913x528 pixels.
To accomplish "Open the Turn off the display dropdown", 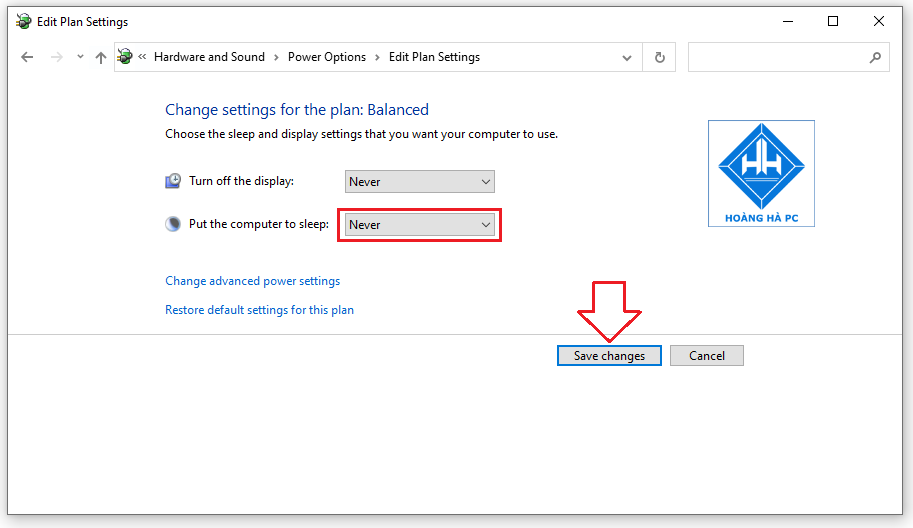I will click(x=419, y=182).
